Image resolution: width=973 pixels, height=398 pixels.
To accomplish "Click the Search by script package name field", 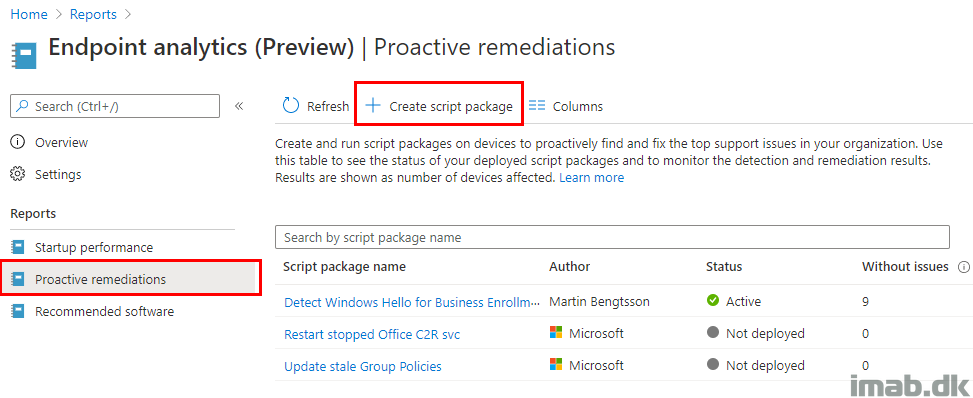I will tap(612, 237).
